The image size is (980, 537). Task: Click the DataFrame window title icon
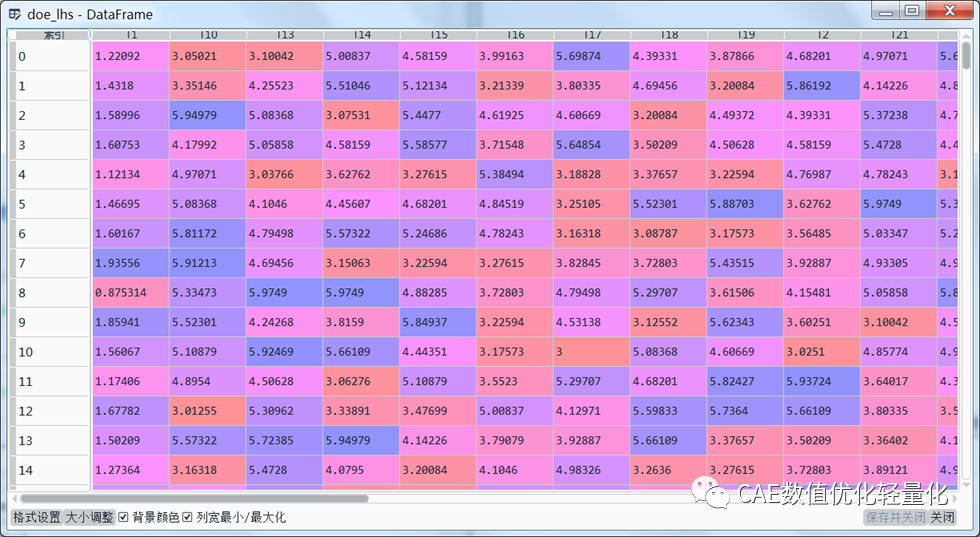coord(14,14)
